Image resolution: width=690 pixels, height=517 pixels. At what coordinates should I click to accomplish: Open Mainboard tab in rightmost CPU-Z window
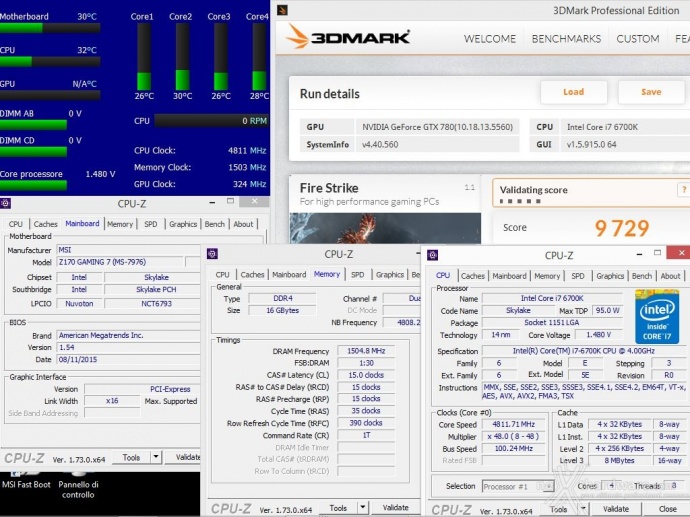click(509, 276)
